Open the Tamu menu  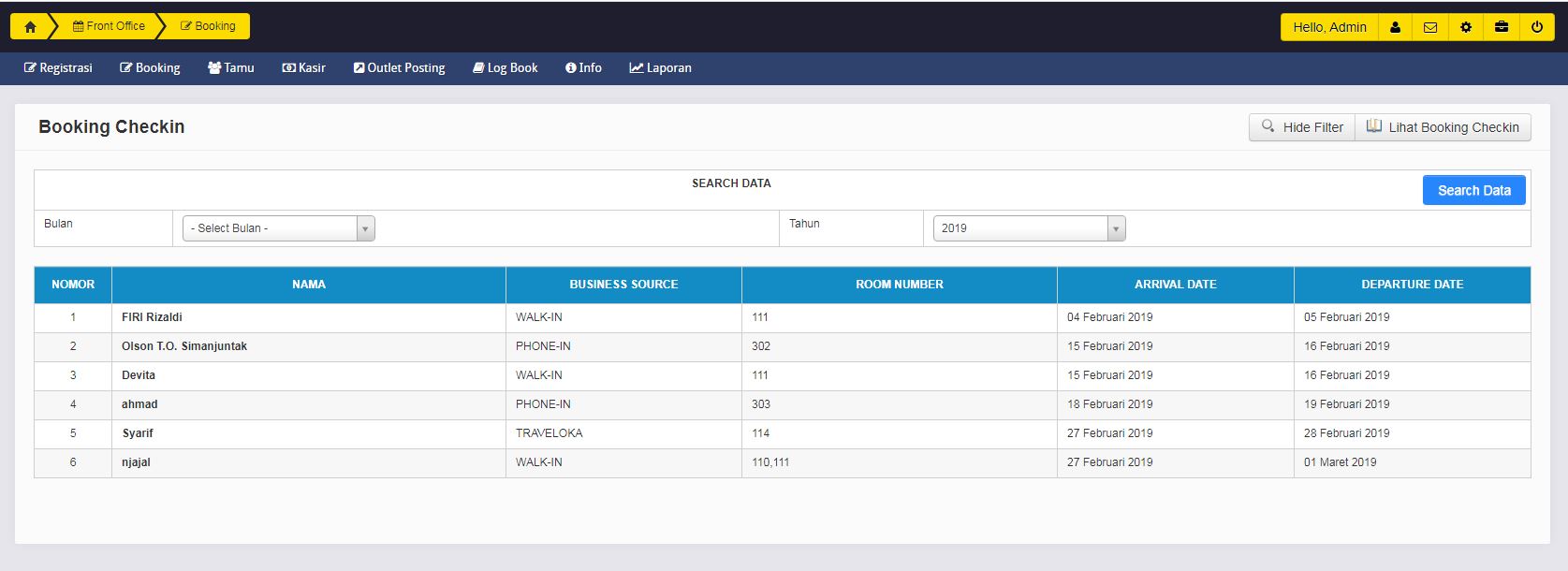(x=231, y=68)
